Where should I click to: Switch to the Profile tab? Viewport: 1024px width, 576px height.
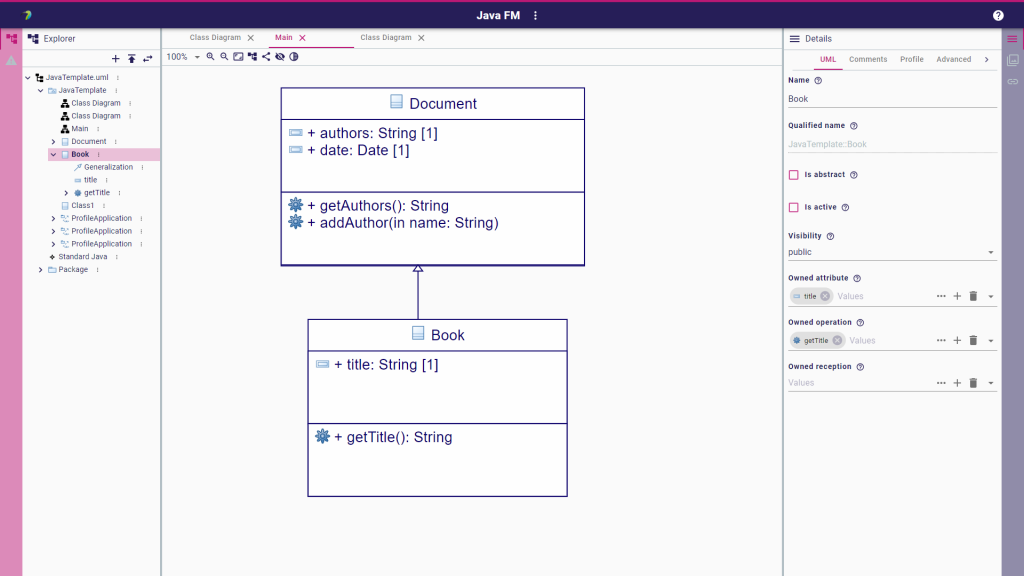tap(912, 59)
